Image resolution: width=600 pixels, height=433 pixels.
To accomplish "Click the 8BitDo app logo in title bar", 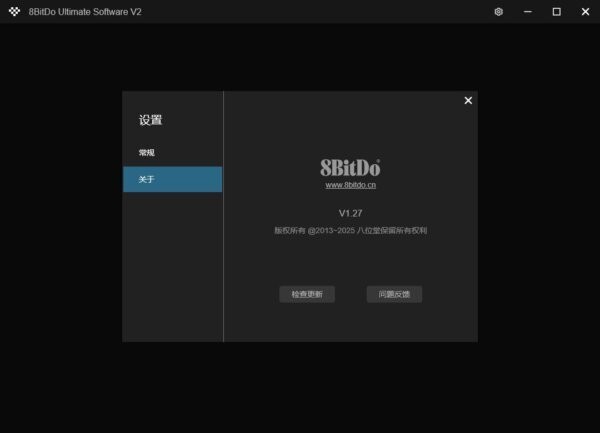I will (x=15, y=11).
